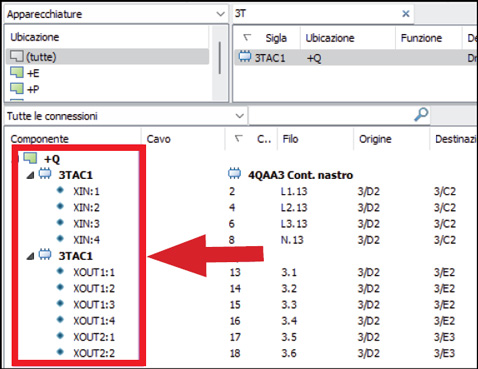478x369 pixels.
Task: Click destination 3/E3 in the 3.6 row
Action: click(x=444, y=353)
